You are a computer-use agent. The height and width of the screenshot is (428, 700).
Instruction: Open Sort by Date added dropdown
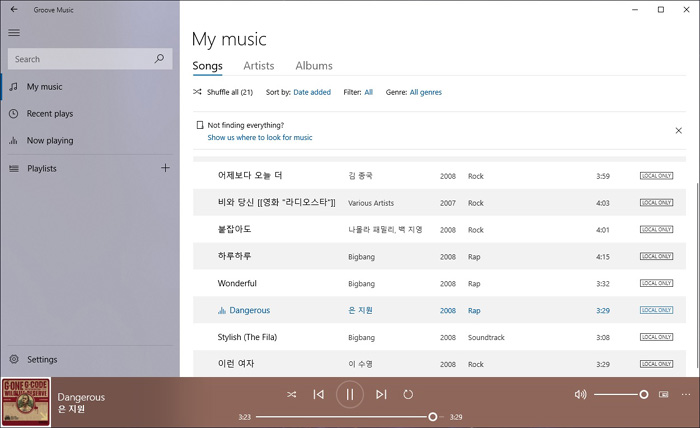pyautogui.click(x=312, y=92)
